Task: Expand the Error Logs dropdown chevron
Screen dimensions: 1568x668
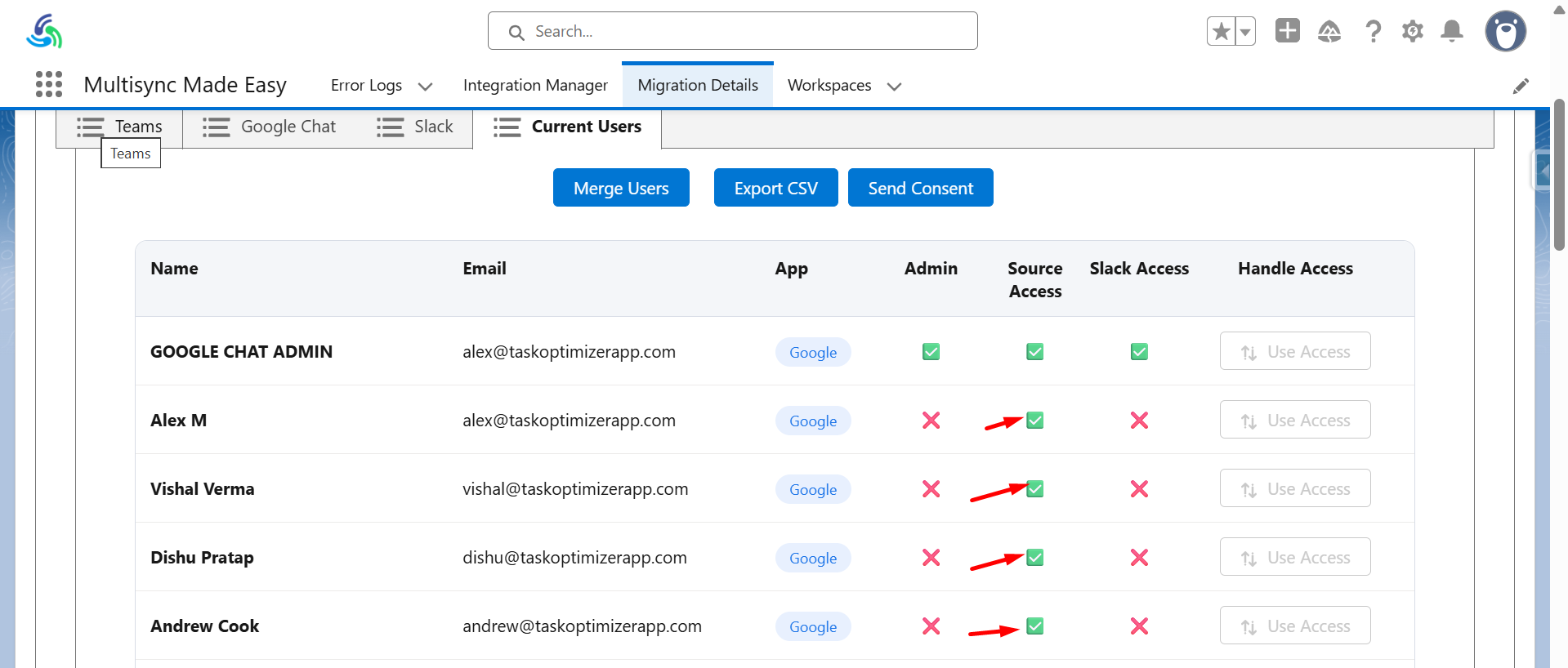Action: coord(425,86)
